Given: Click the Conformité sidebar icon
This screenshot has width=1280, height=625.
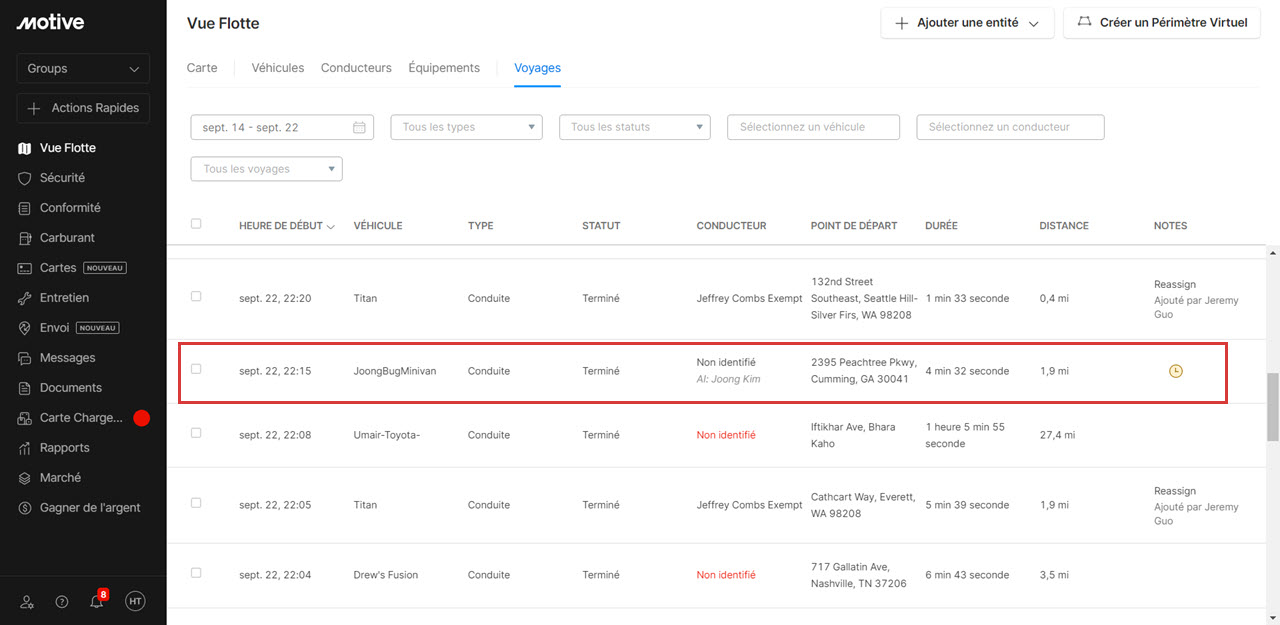Looking at the screenshot, I should click(25, 208).
